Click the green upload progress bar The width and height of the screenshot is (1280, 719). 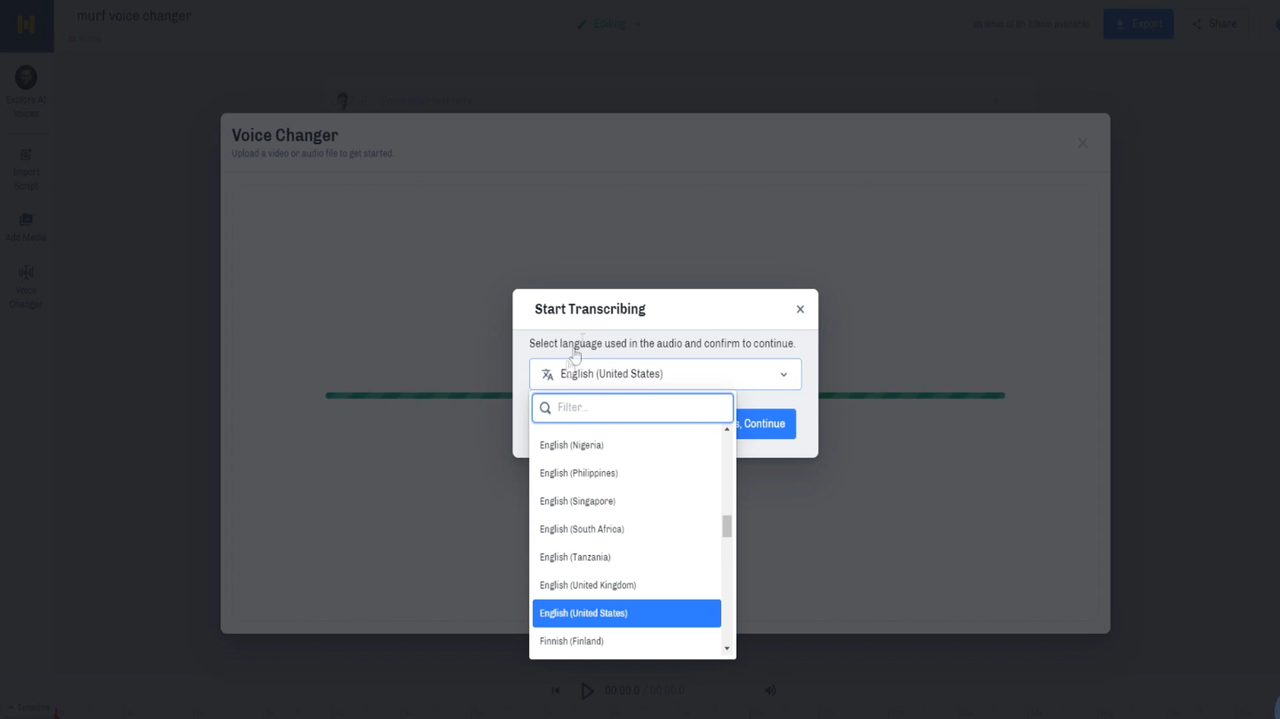(665, 395)
